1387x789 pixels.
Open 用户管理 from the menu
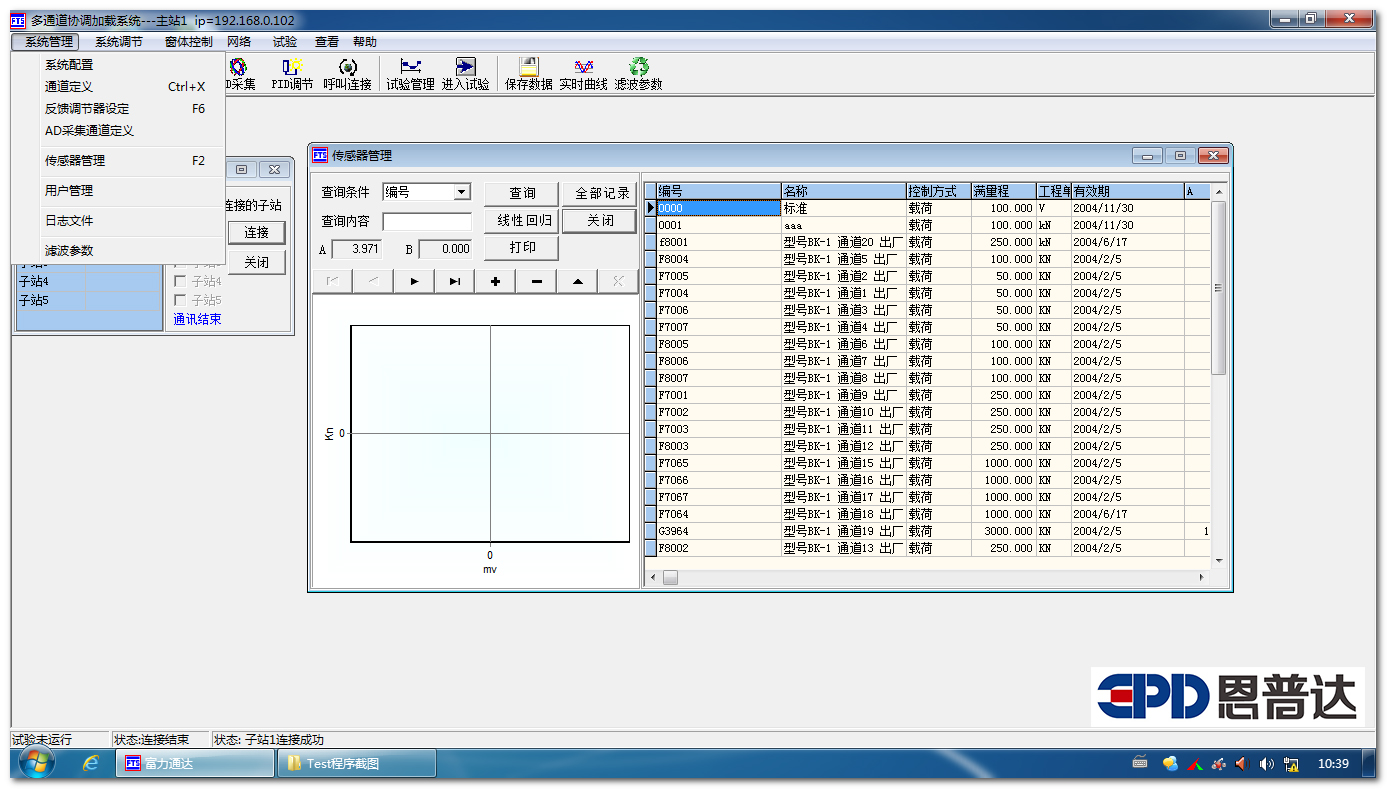[x=119, y=191]
